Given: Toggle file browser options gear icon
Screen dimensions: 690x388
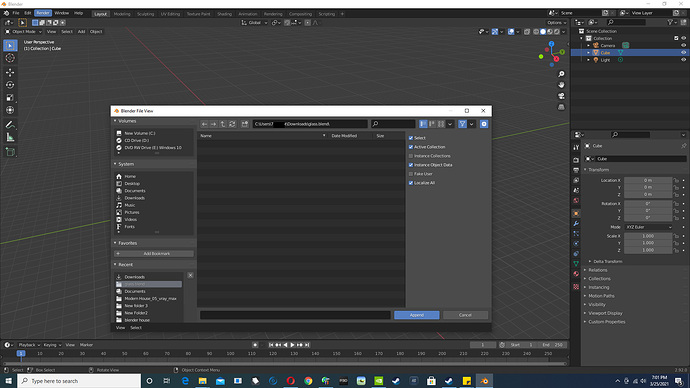Looking at the screenshot, I should [484, 124].
